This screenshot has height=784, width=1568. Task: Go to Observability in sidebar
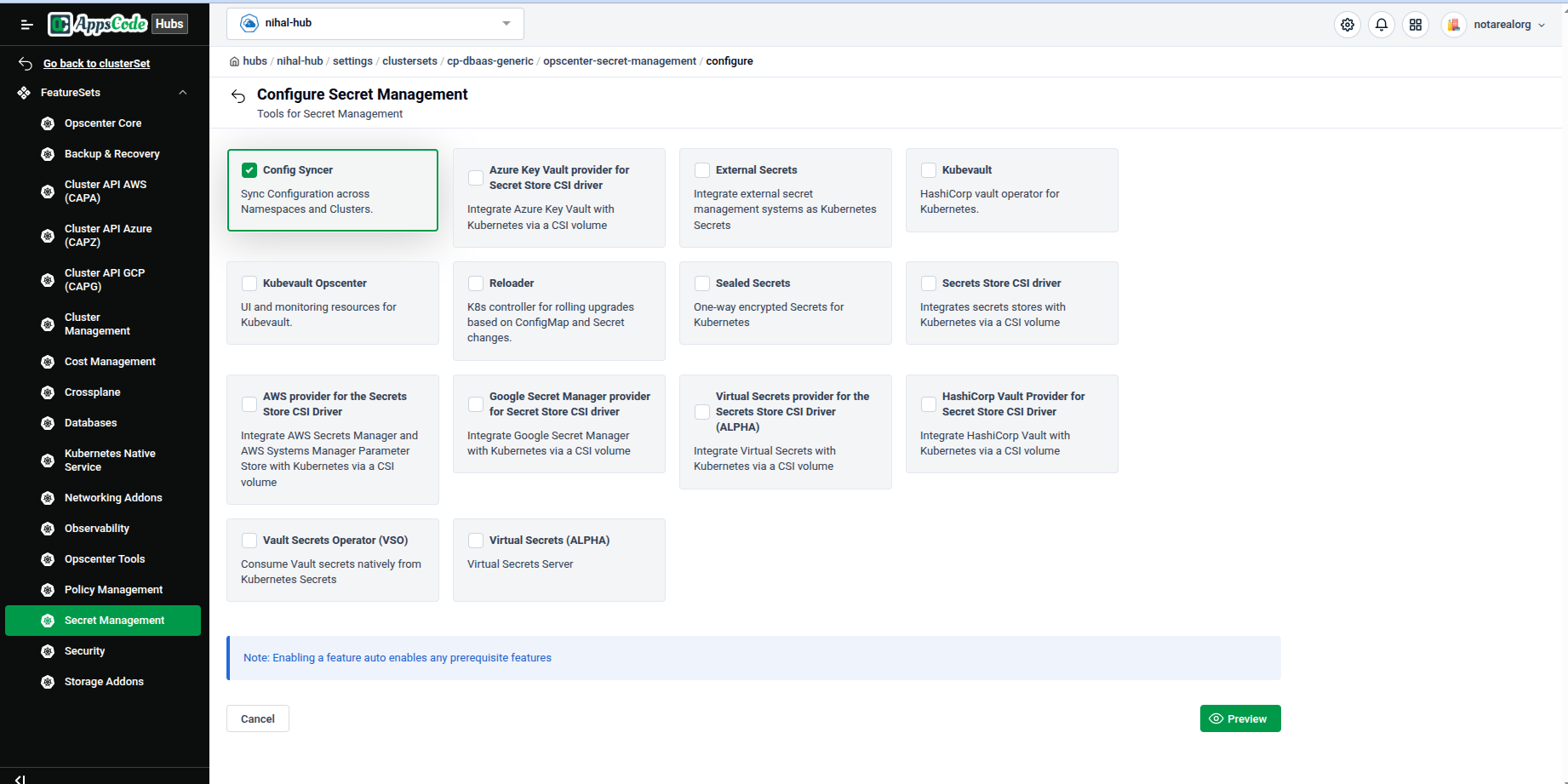click(x=103, y=529)
